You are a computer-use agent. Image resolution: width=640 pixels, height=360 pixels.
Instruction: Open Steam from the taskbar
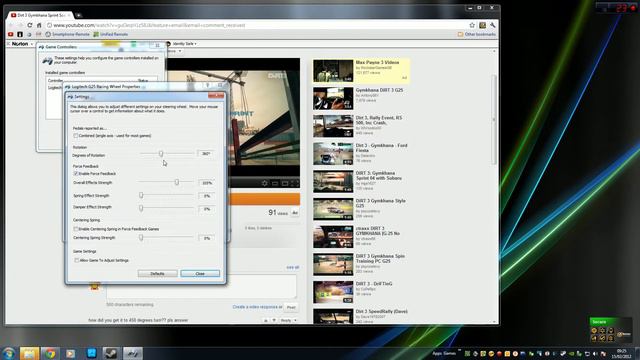coord(111,353)
